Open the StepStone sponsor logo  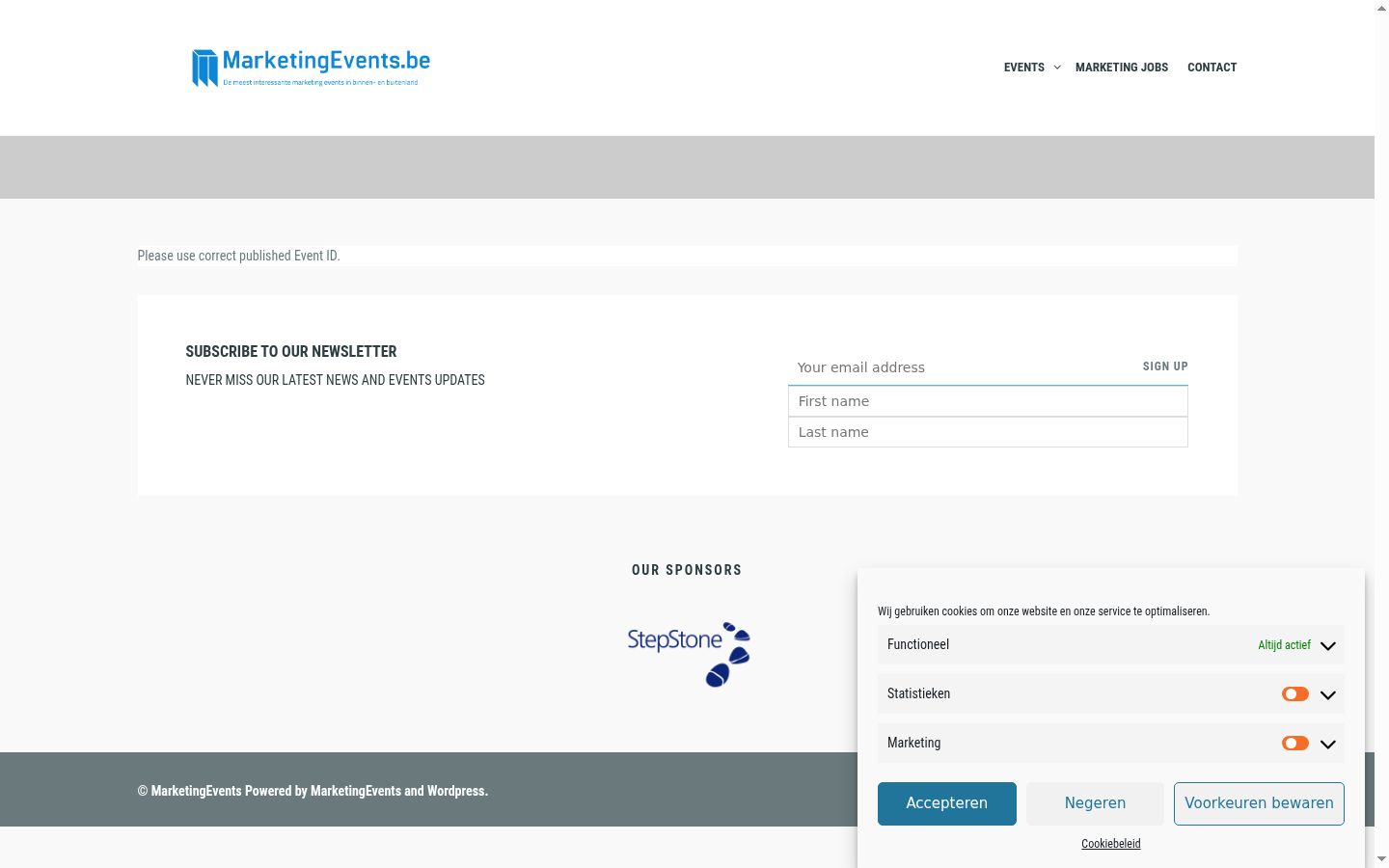(688, 654)
